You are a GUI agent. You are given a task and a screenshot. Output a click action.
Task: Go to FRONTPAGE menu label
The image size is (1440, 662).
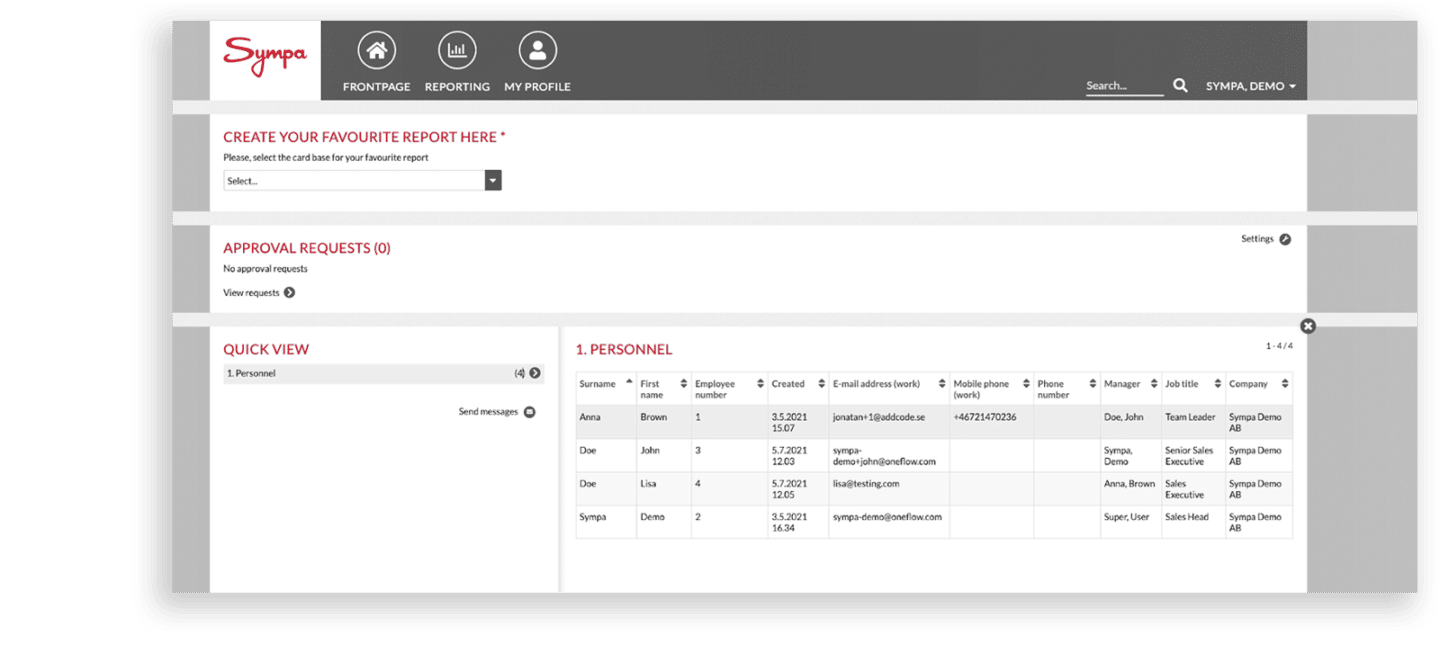377,87
